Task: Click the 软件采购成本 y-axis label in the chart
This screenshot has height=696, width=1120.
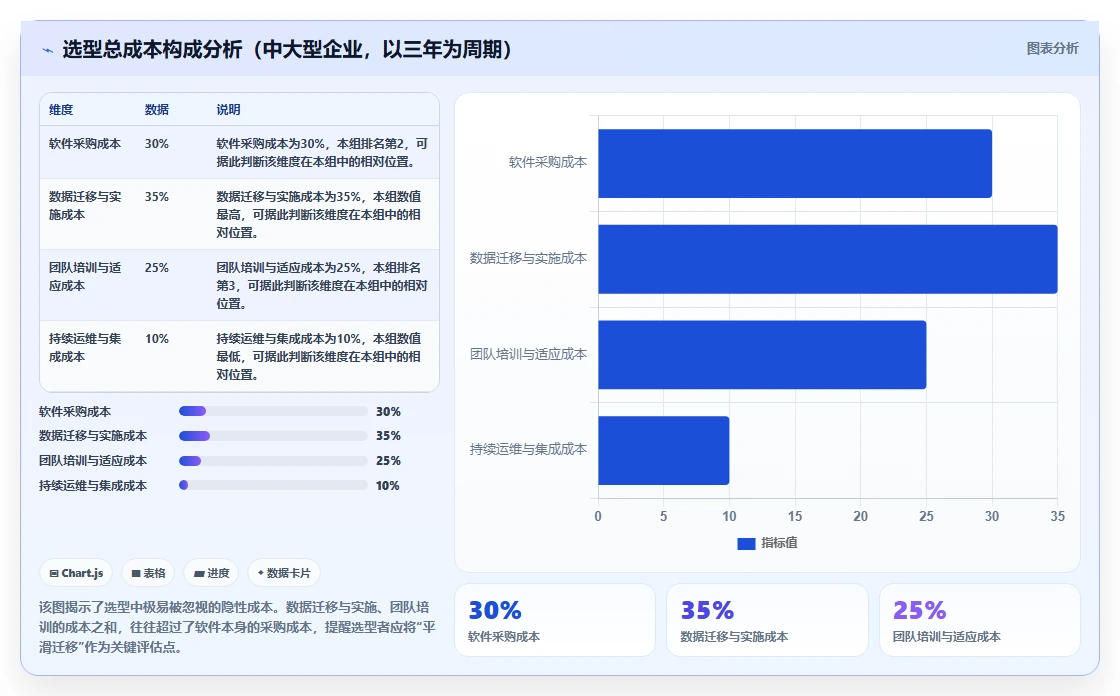Action: coord(548,163)
